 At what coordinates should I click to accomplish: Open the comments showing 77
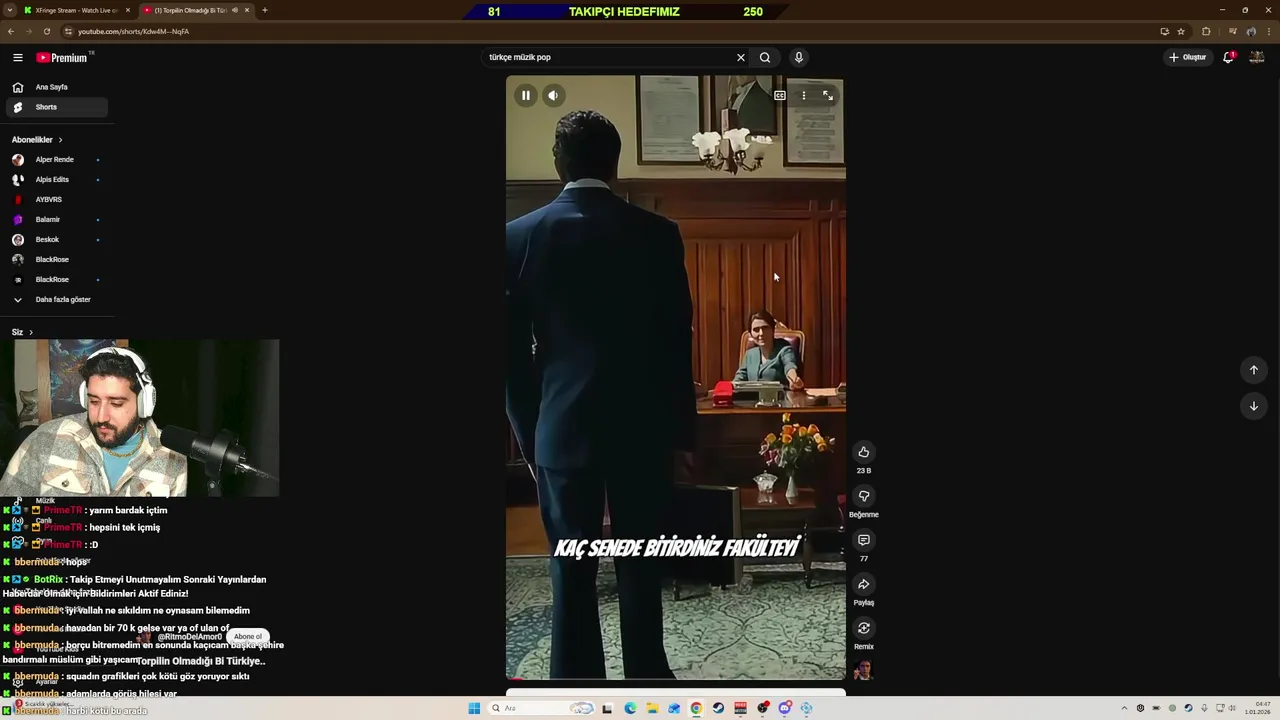(864, 540)
